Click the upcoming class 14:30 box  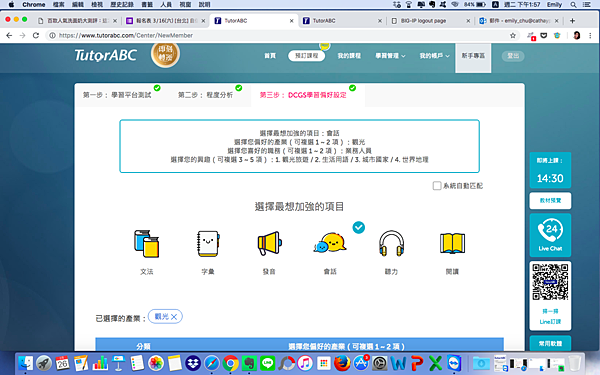coord(550,170)
